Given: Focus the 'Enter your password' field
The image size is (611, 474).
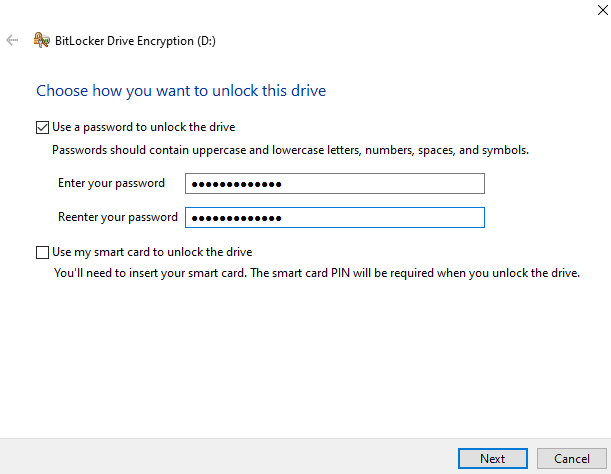Looking at the screenshot, I should coord(335,184).
